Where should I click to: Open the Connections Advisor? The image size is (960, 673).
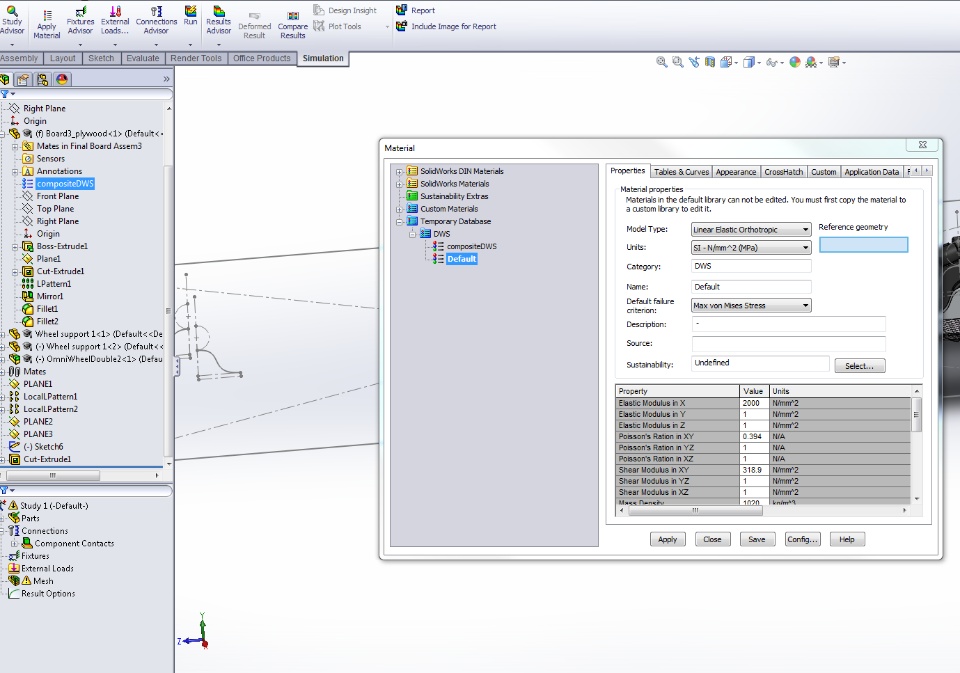[156, 20]
